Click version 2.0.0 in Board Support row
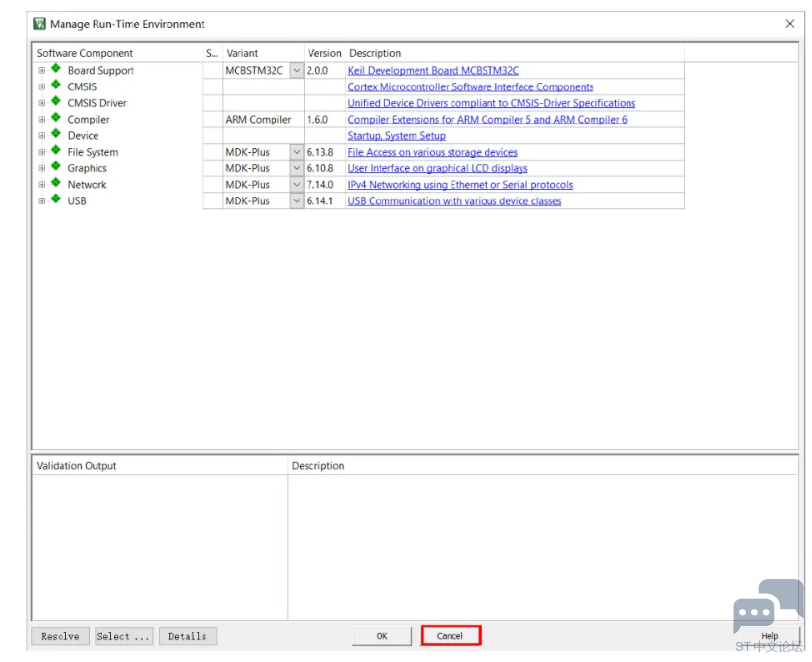 coord(317,70)
